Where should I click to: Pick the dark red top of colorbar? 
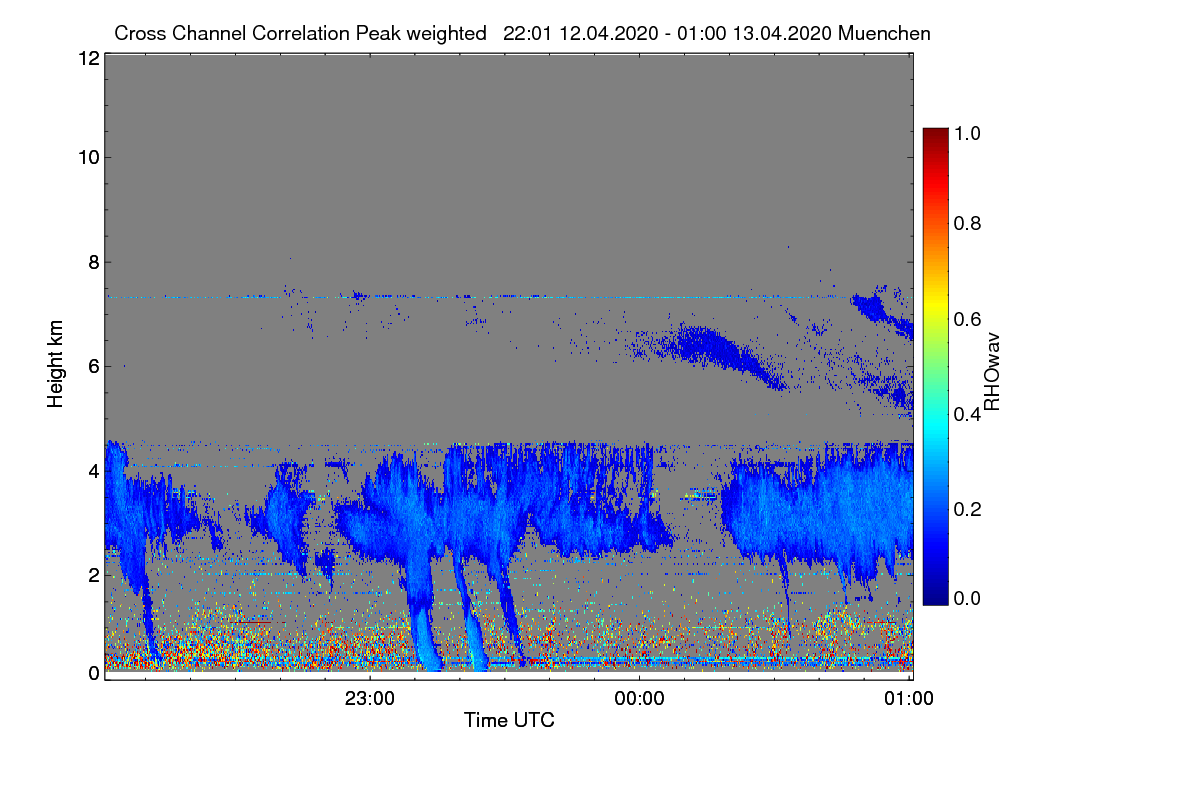(x=935, y=135)
